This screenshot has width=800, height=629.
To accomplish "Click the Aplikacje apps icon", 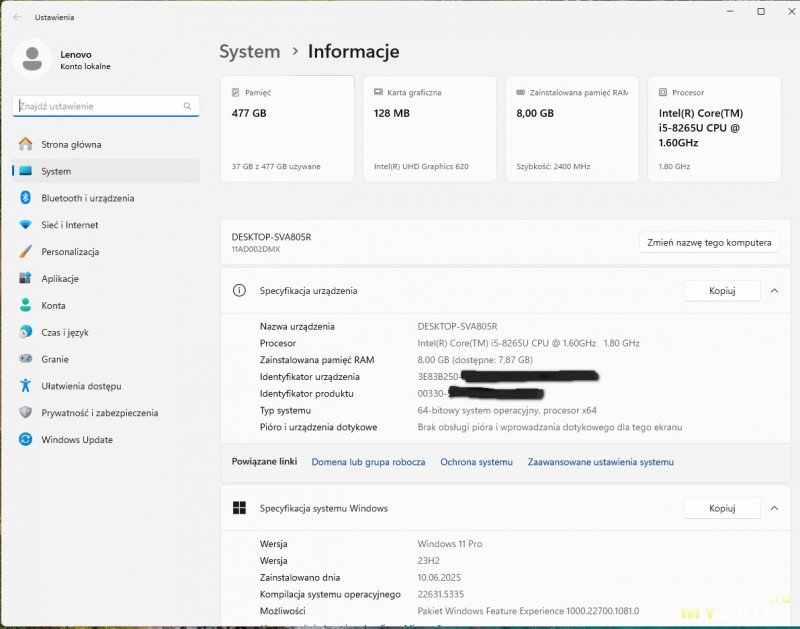I will coord(26,279).
